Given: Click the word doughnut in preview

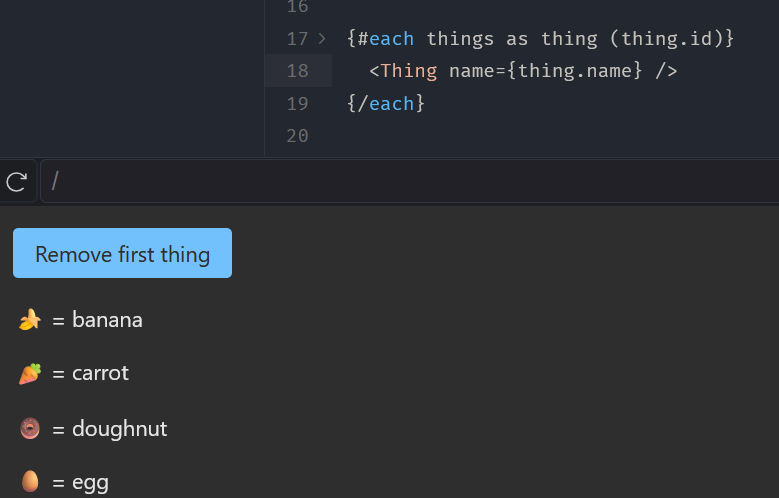Looking at the screenshot, I should (119, 429).
